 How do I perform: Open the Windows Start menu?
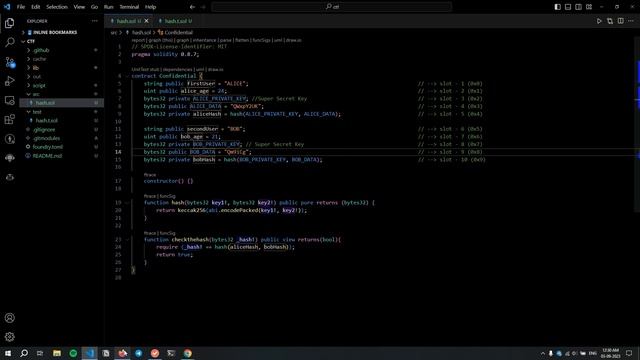coord(8,353)
